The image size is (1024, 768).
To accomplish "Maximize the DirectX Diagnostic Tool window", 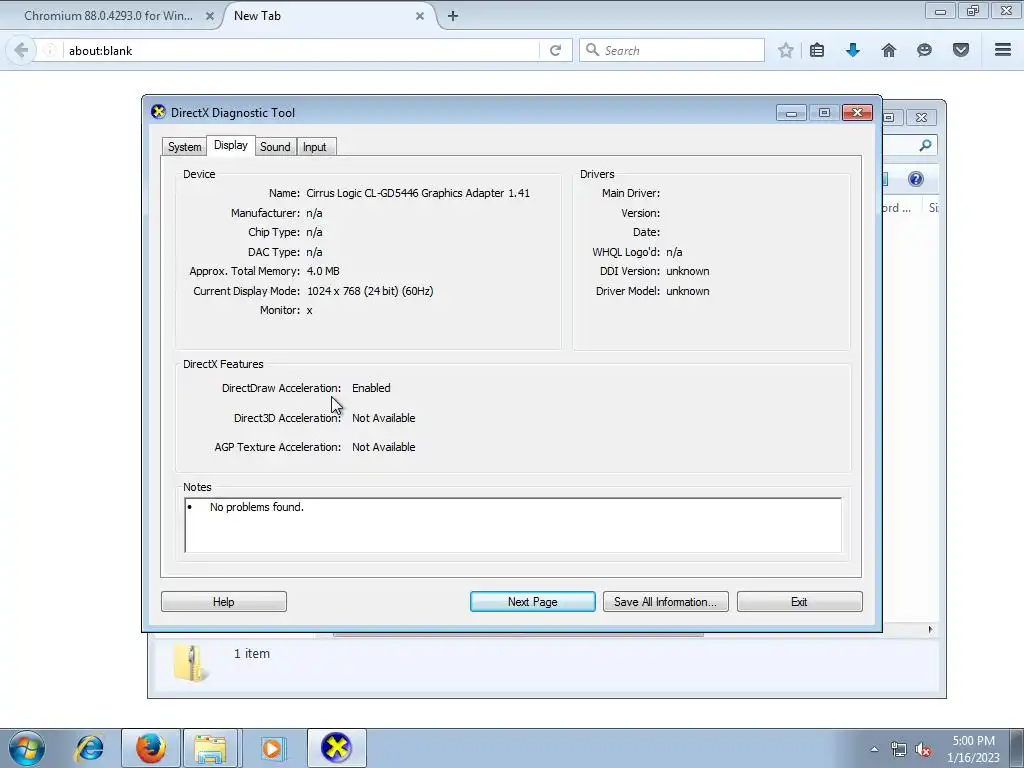I will point(824,113).
